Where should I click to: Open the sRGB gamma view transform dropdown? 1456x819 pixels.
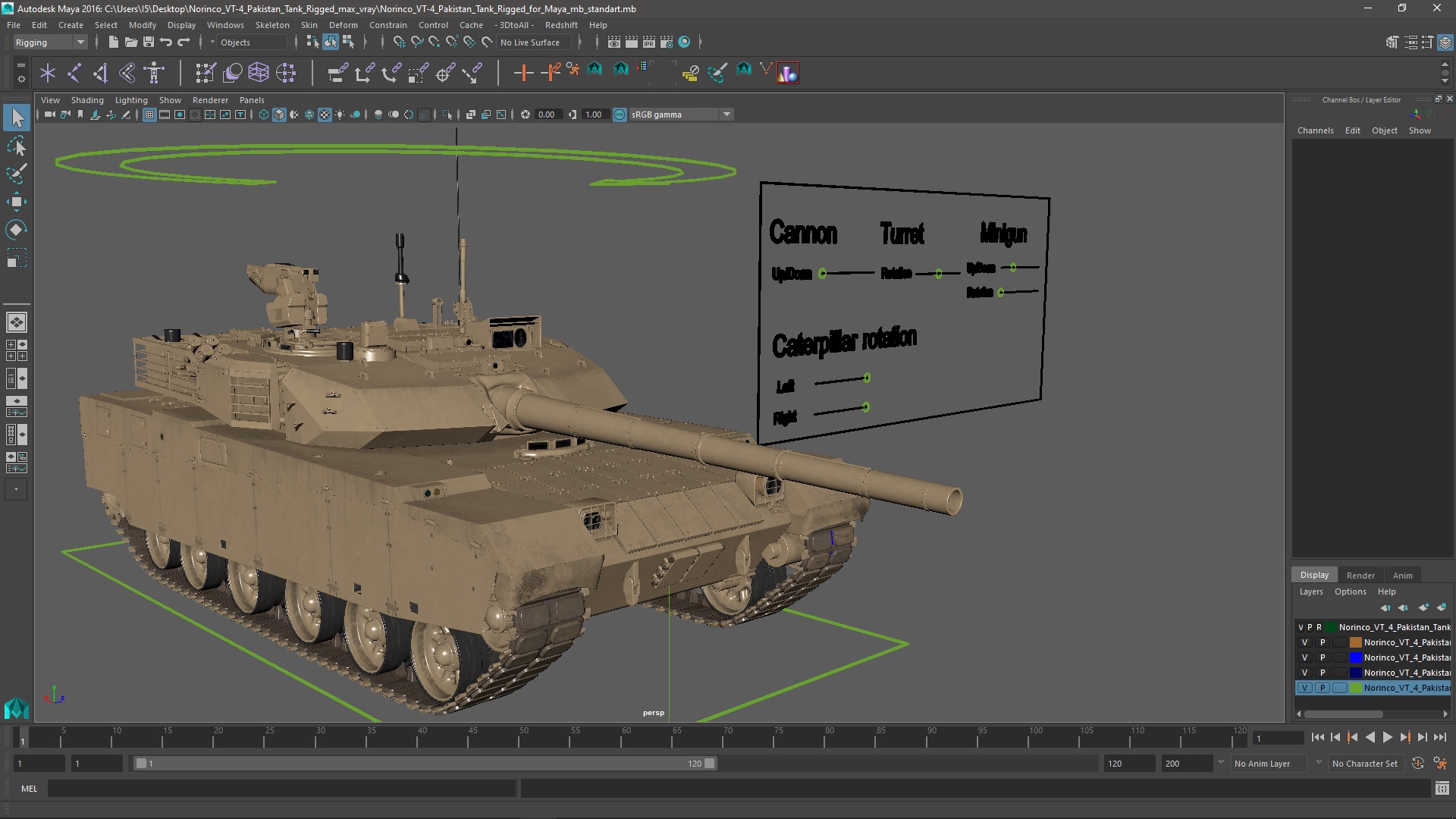[x=681, y=115]
